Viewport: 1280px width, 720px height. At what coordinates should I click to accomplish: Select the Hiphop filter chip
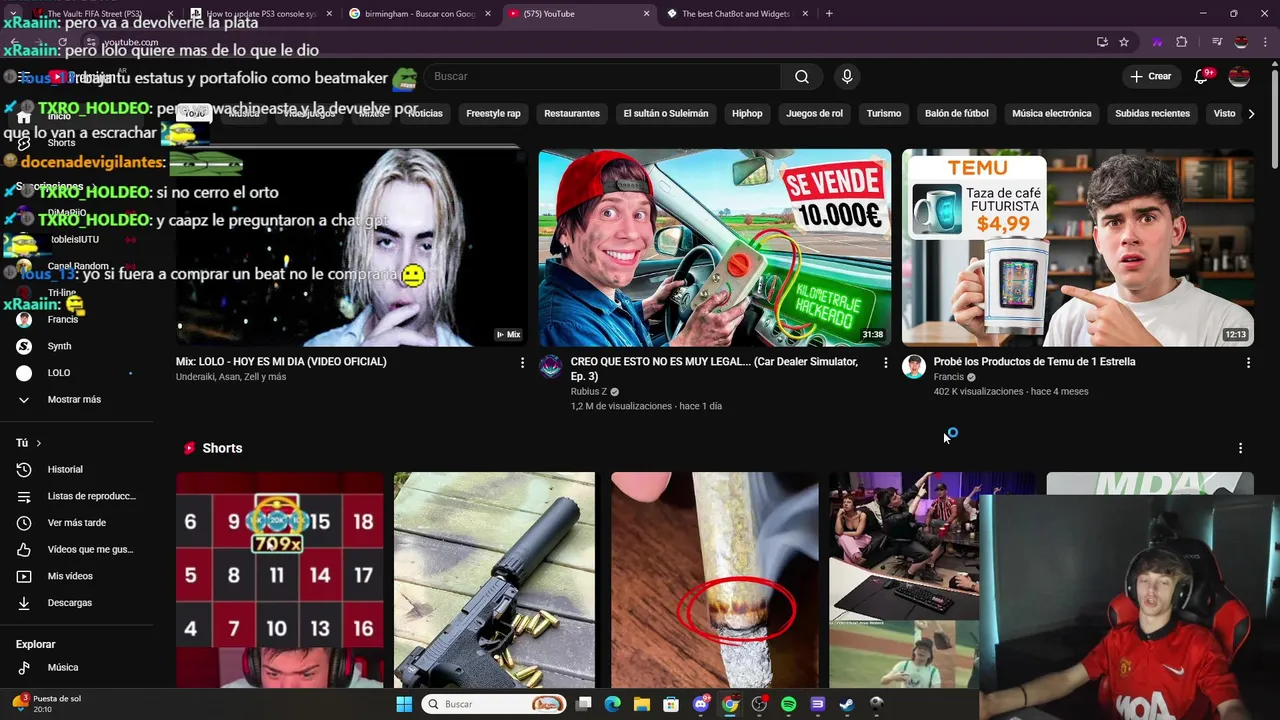(747, 114)
